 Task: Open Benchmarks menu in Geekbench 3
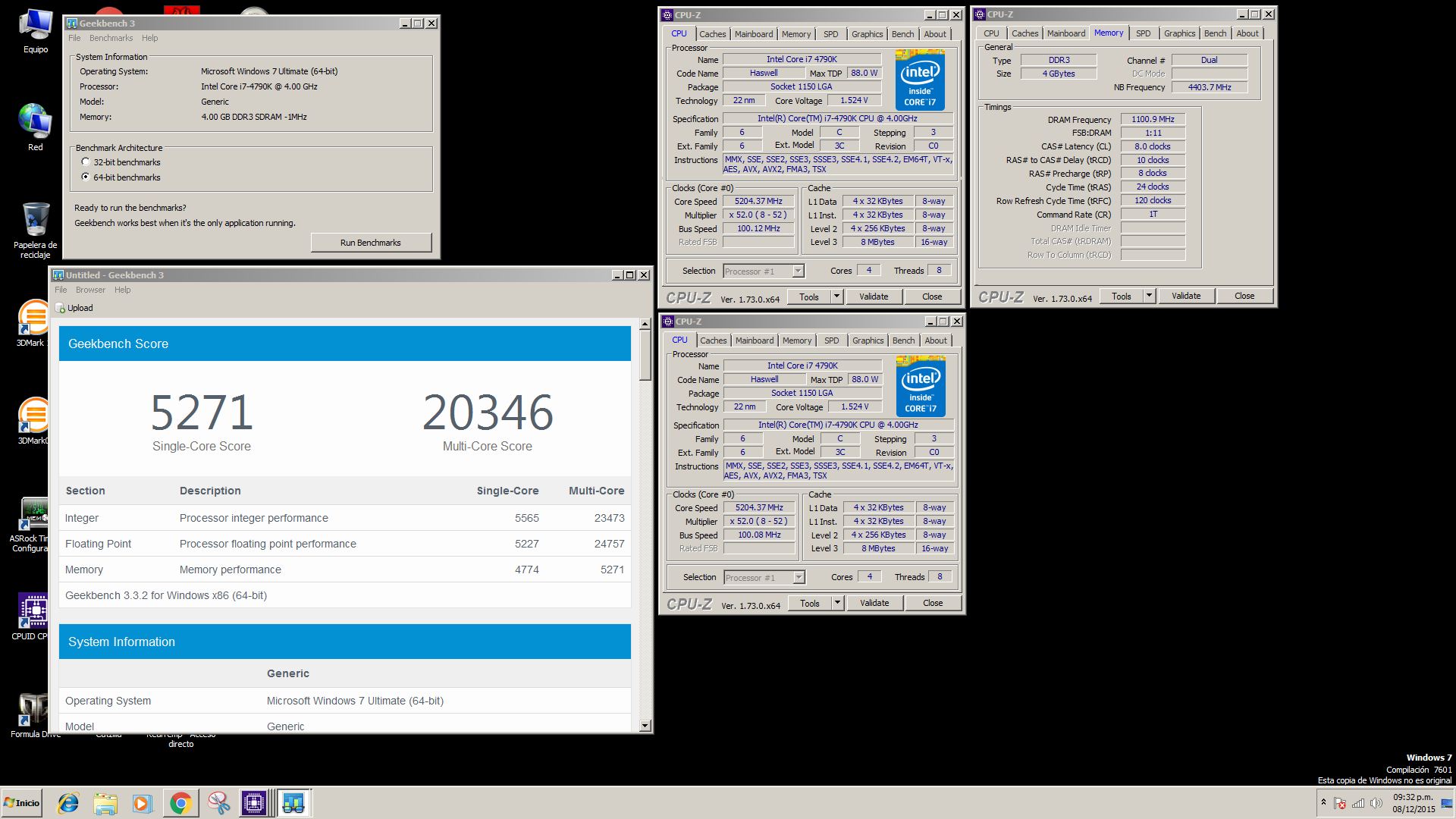[111, 38]
